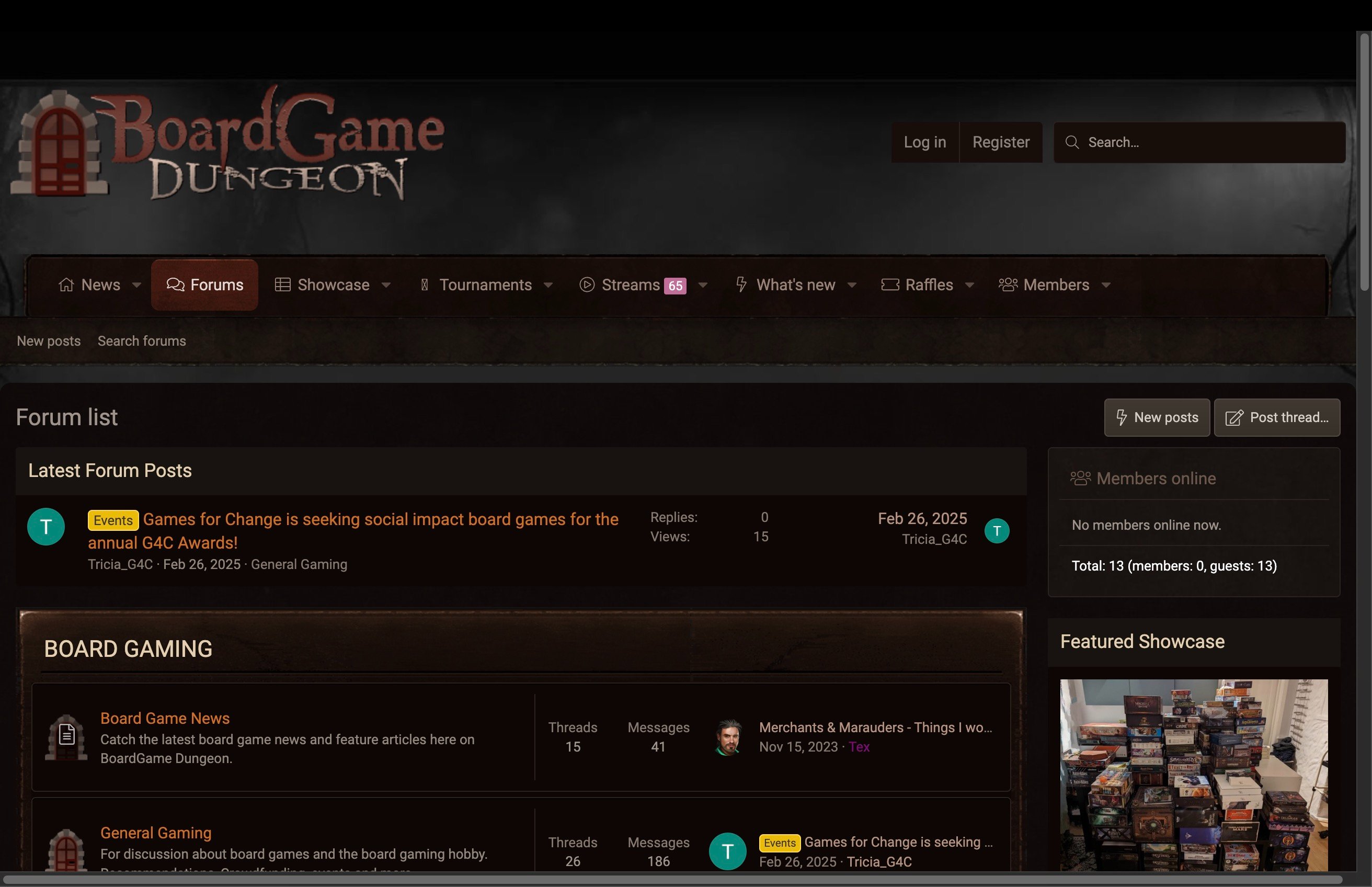Click the search magnifier icon
Image resolution: width=1372 pixels, height=887 pixels.
[x=1071, y=142]
